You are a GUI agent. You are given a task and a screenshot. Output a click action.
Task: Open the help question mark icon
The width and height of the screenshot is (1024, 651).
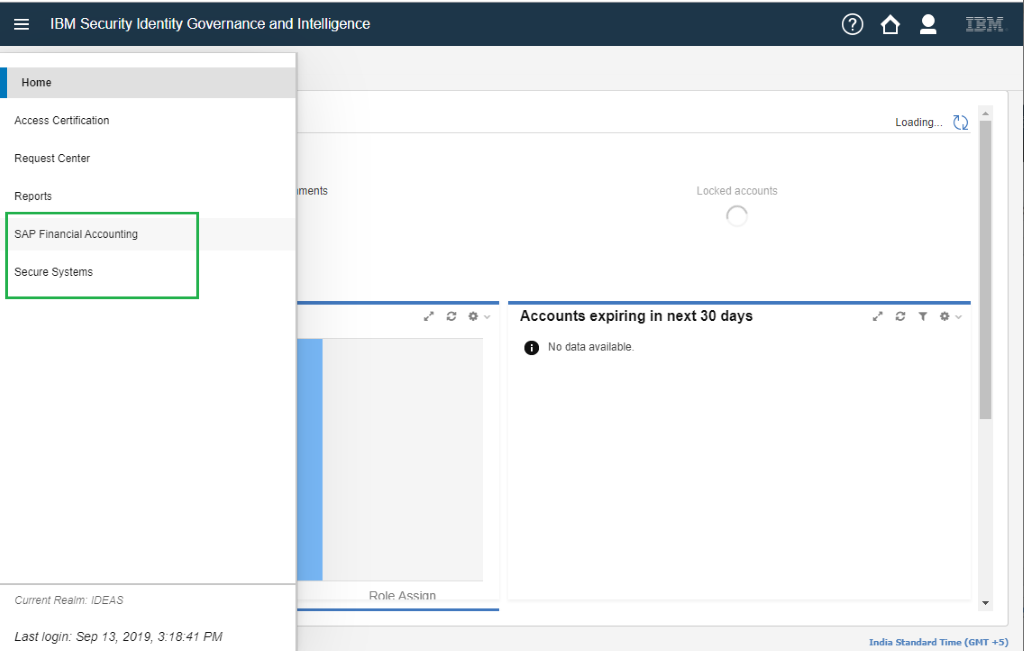852,24
